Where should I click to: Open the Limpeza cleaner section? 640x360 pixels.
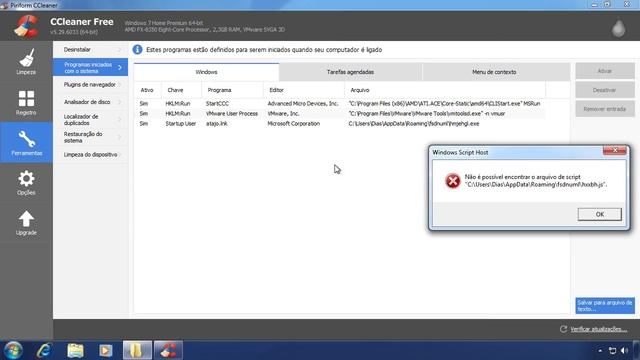(x=26, y=62)
